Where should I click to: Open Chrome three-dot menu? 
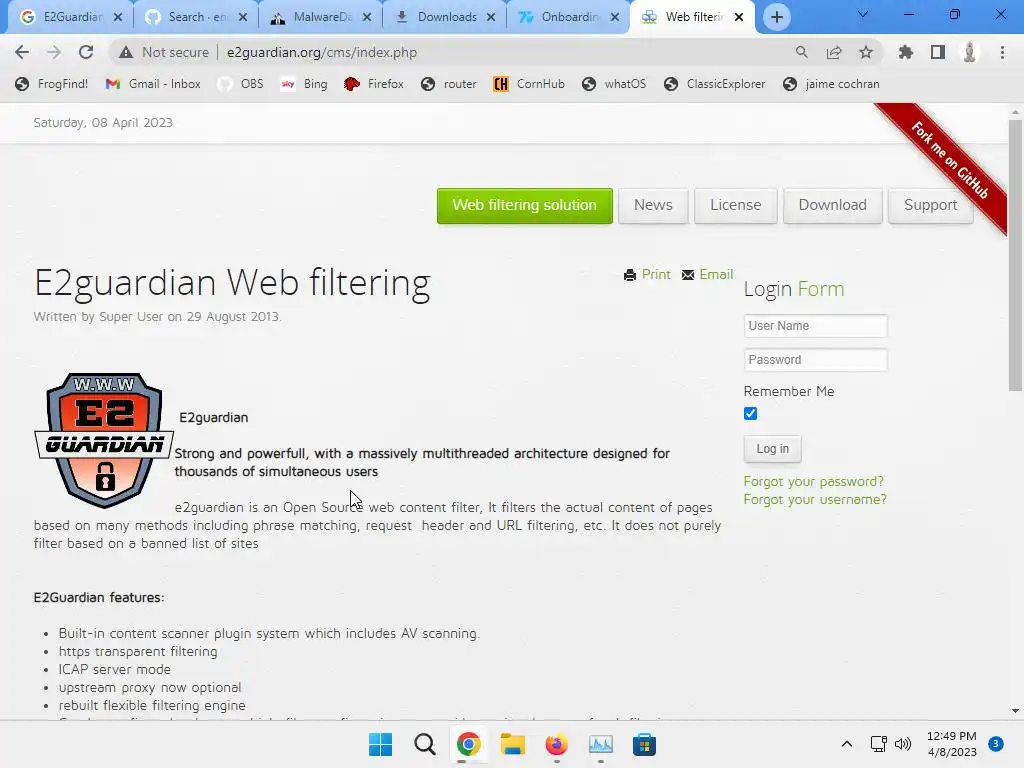click(1002, 52)
